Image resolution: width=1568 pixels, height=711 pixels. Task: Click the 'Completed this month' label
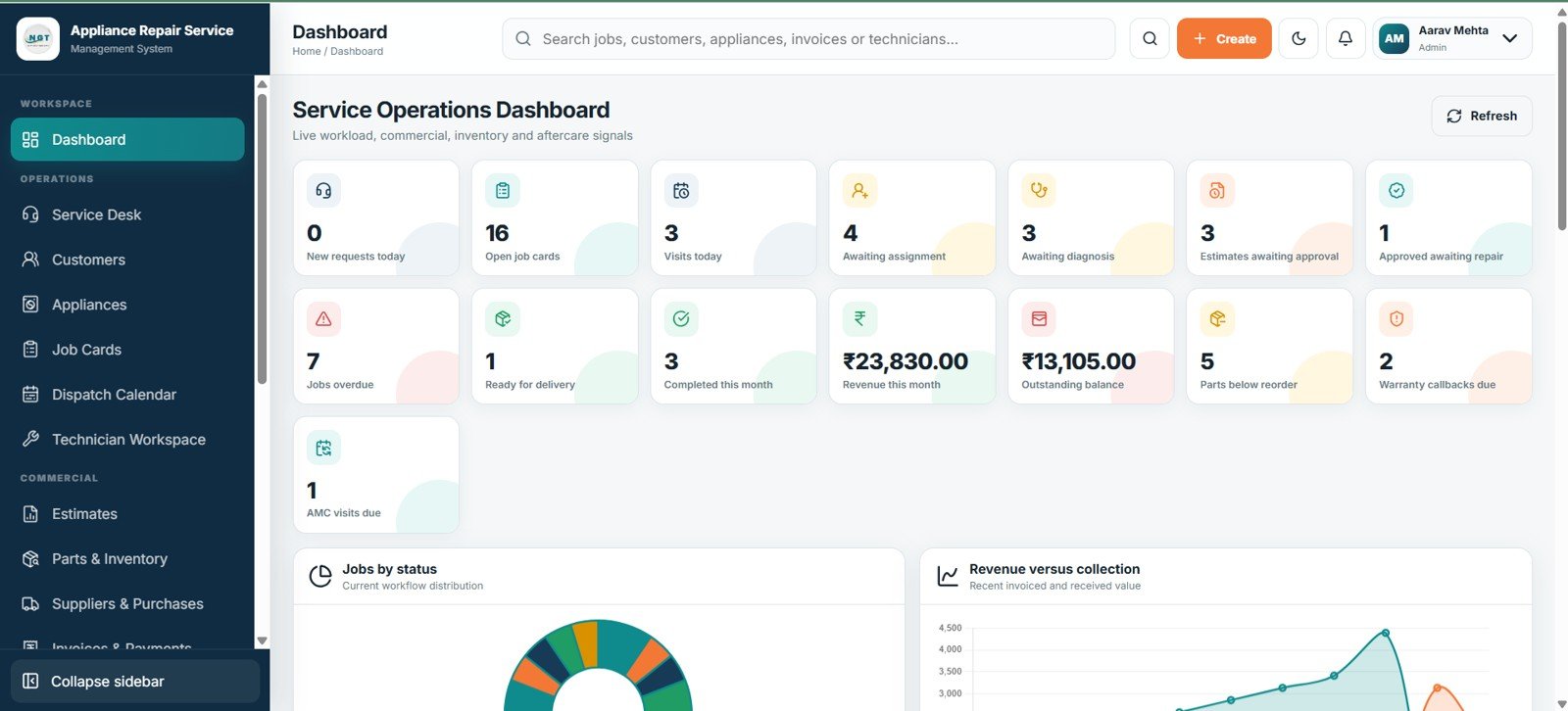click(718, 385)
